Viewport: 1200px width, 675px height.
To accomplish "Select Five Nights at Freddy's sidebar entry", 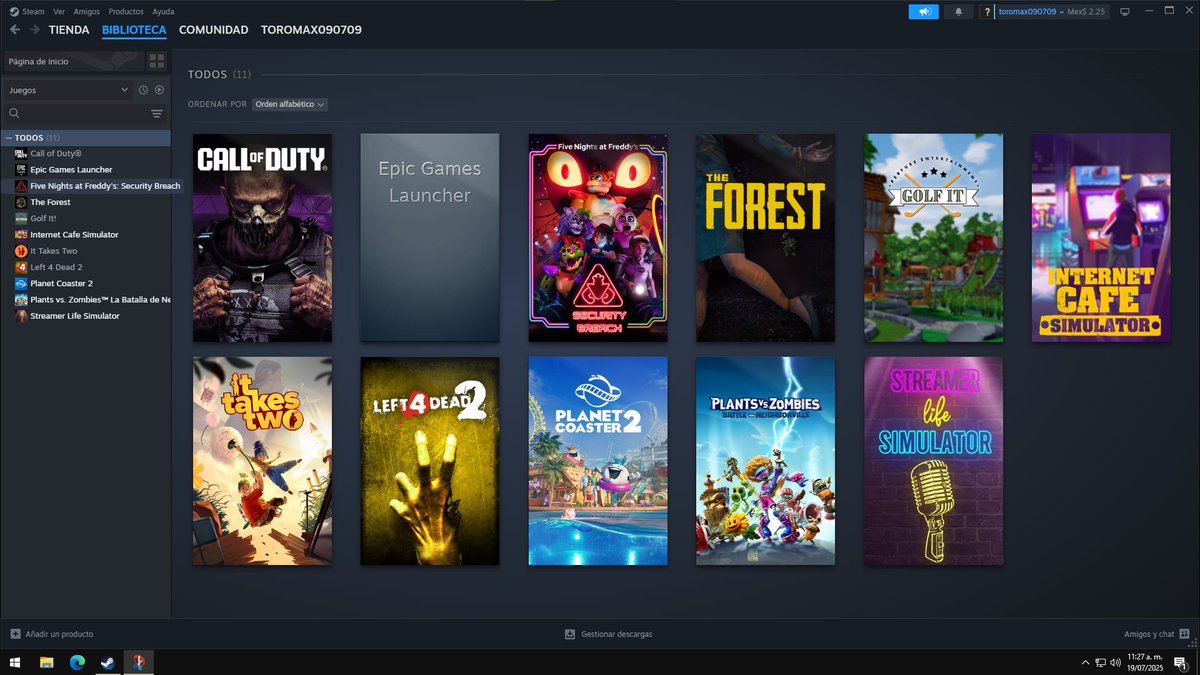I will click(105, 186).
